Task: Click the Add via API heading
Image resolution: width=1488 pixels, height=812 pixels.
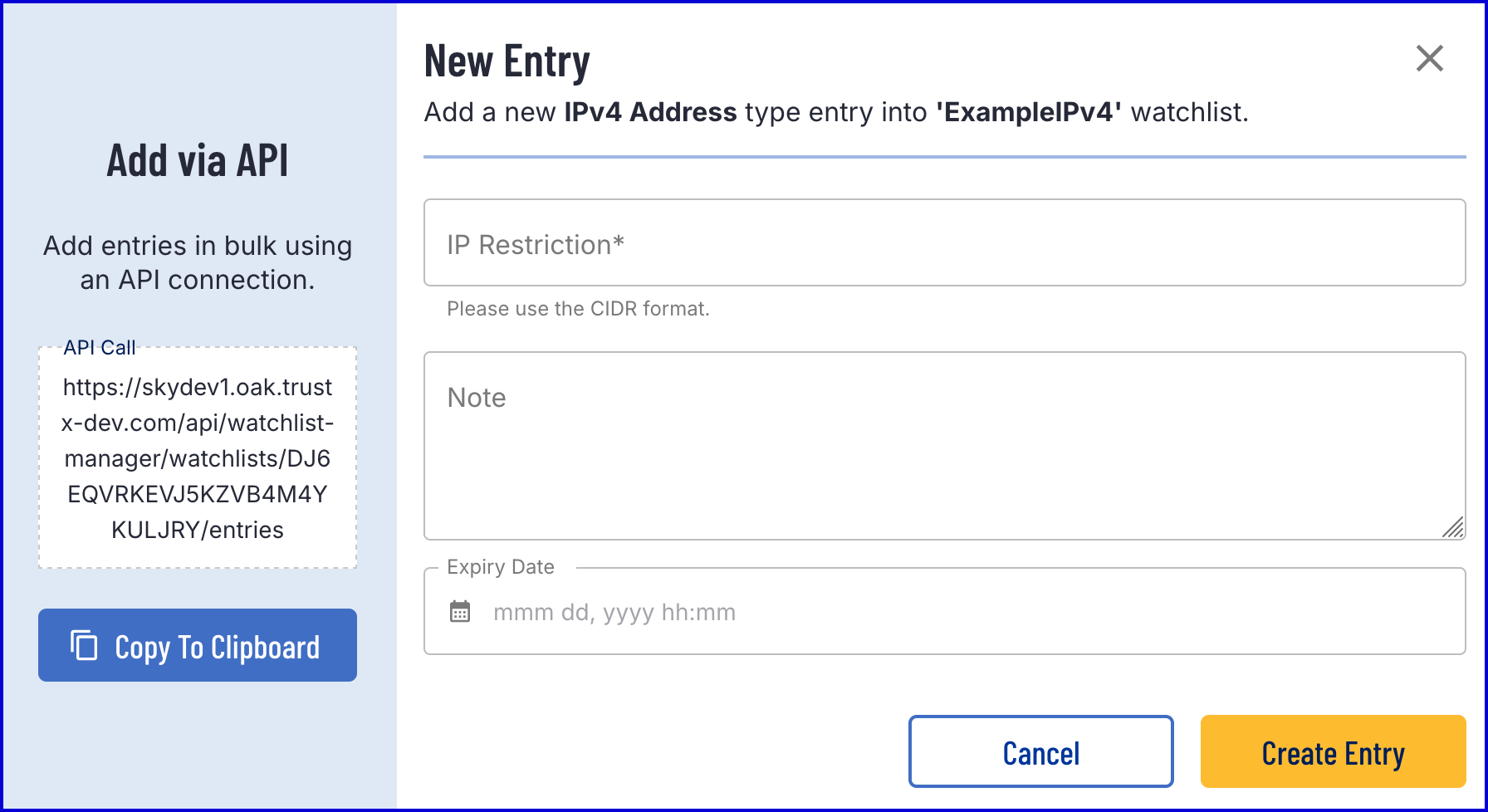Action: click(x=198, y=160)
